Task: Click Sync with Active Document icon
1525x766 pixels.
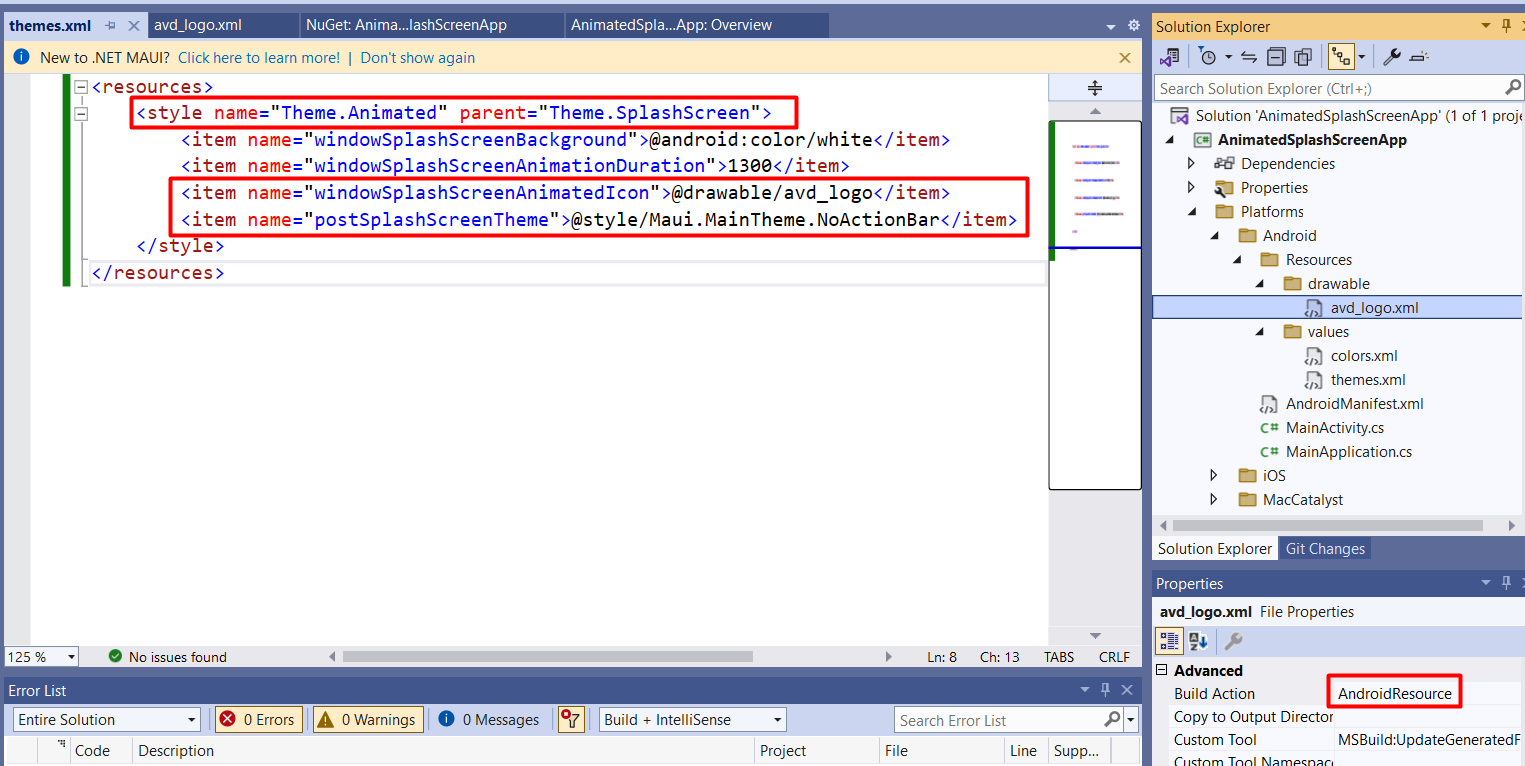Action: pos(1249,57)
